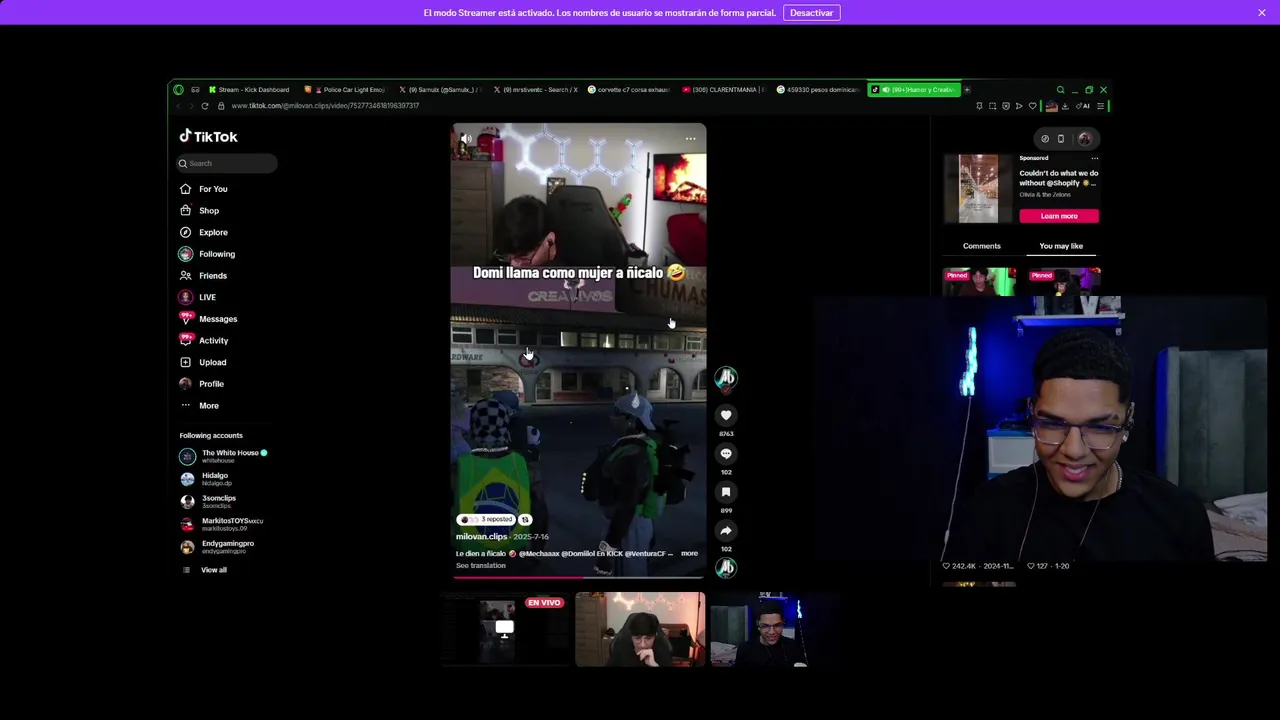Click the spinning sound disc icon

click(x=726, y=568)
